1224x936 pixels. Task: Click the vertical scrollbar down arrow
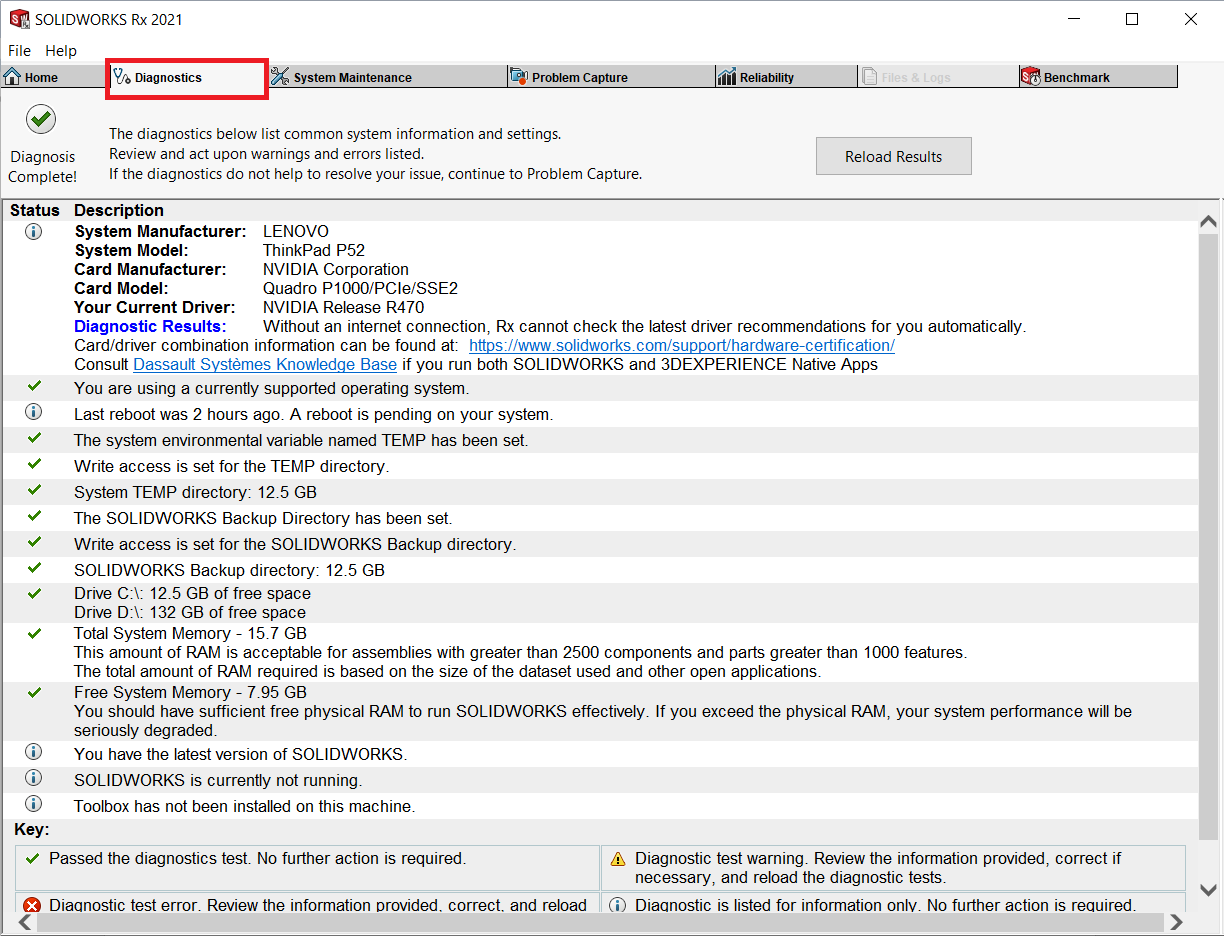pos(1208,889)
